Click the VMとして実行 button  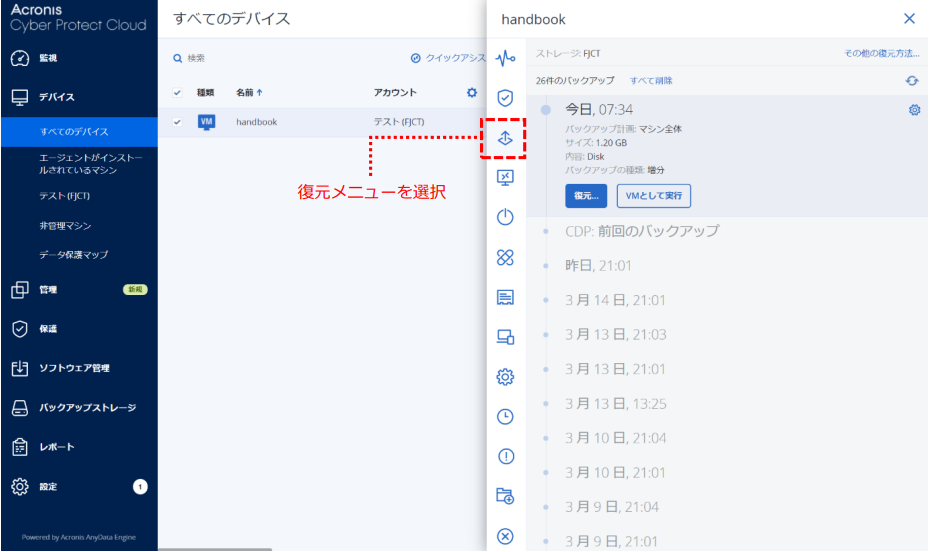tap(653, 196)
